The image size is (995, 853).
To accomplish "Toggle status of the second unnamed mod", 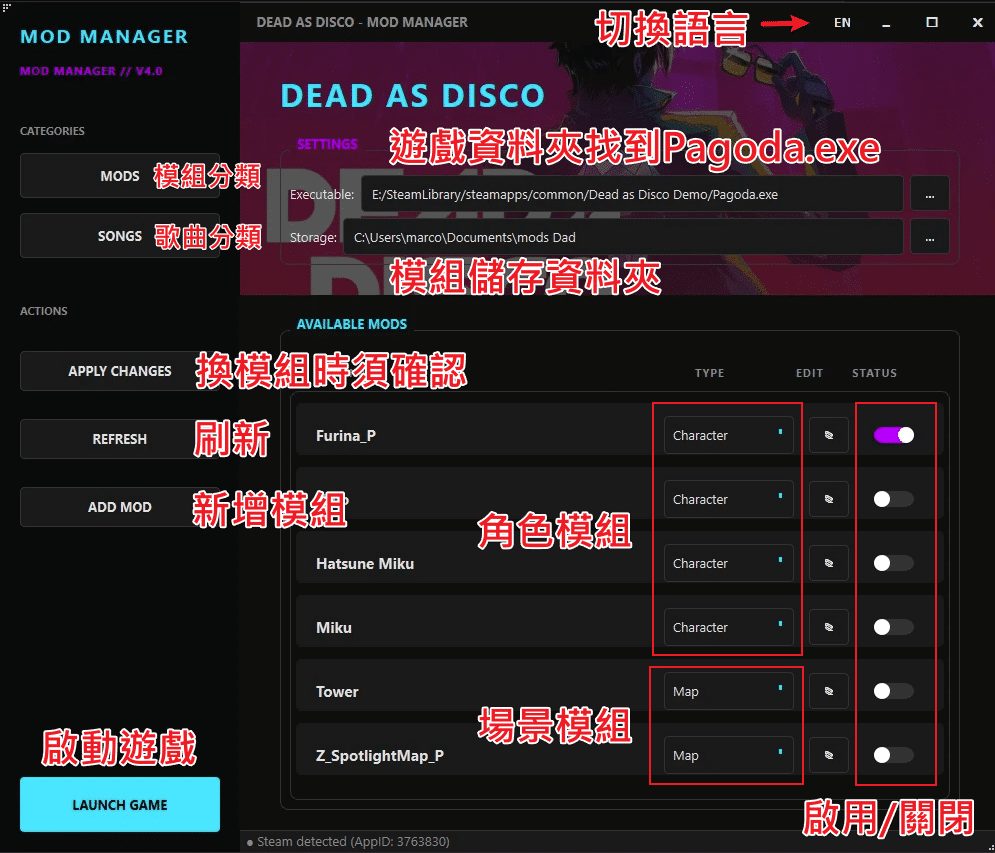I will [x=893, y=499].
